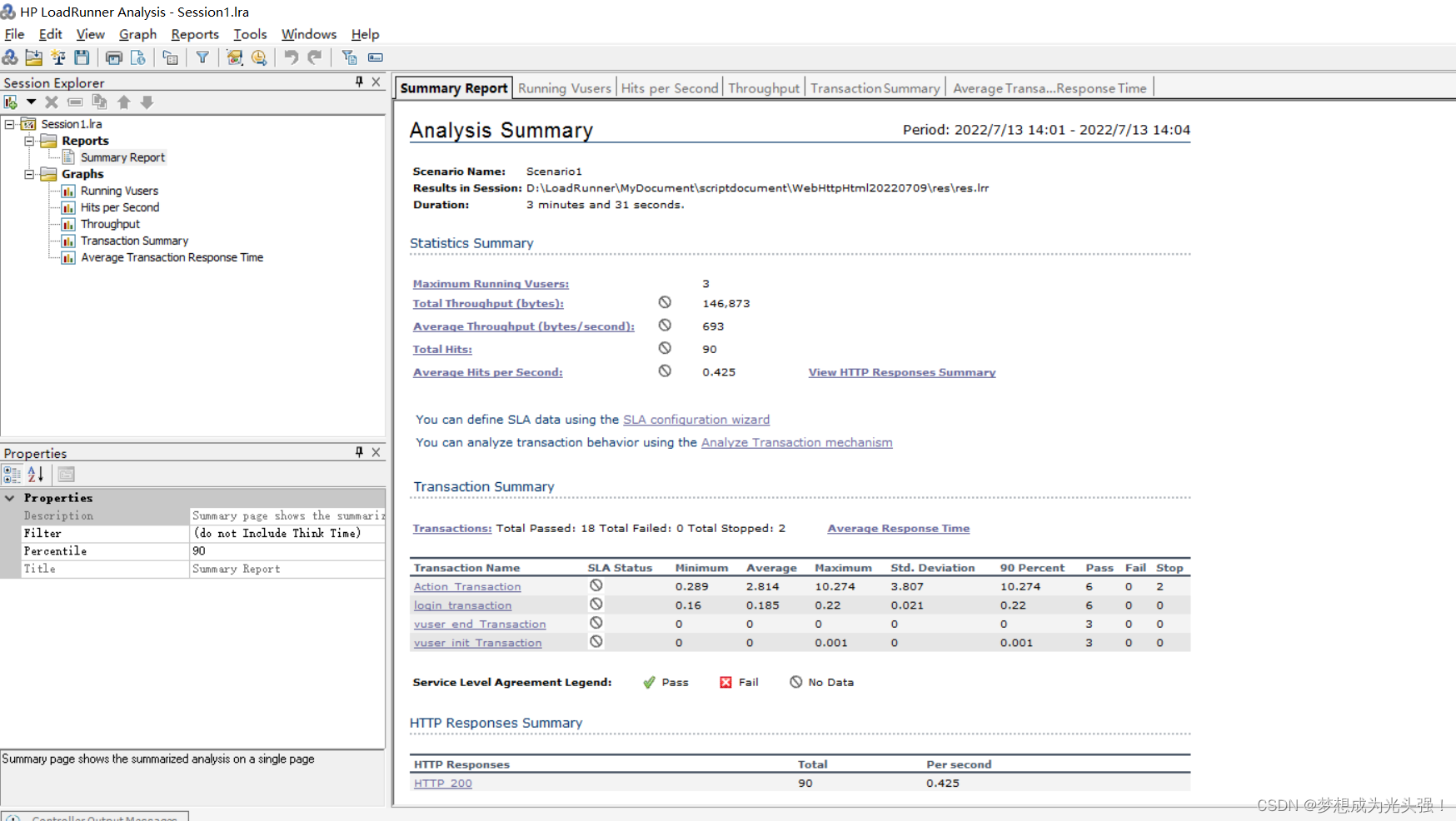Click the filter summary toolbar icon
Screen dimensions: 1456x821
[x=349, y=57]
